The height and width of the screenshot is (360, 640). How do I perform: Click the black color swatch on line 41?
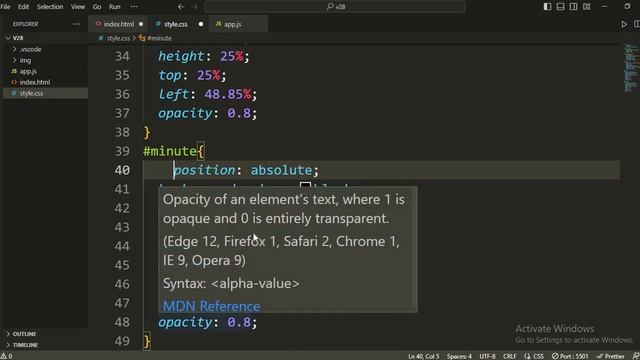click(x=305, y=185)
